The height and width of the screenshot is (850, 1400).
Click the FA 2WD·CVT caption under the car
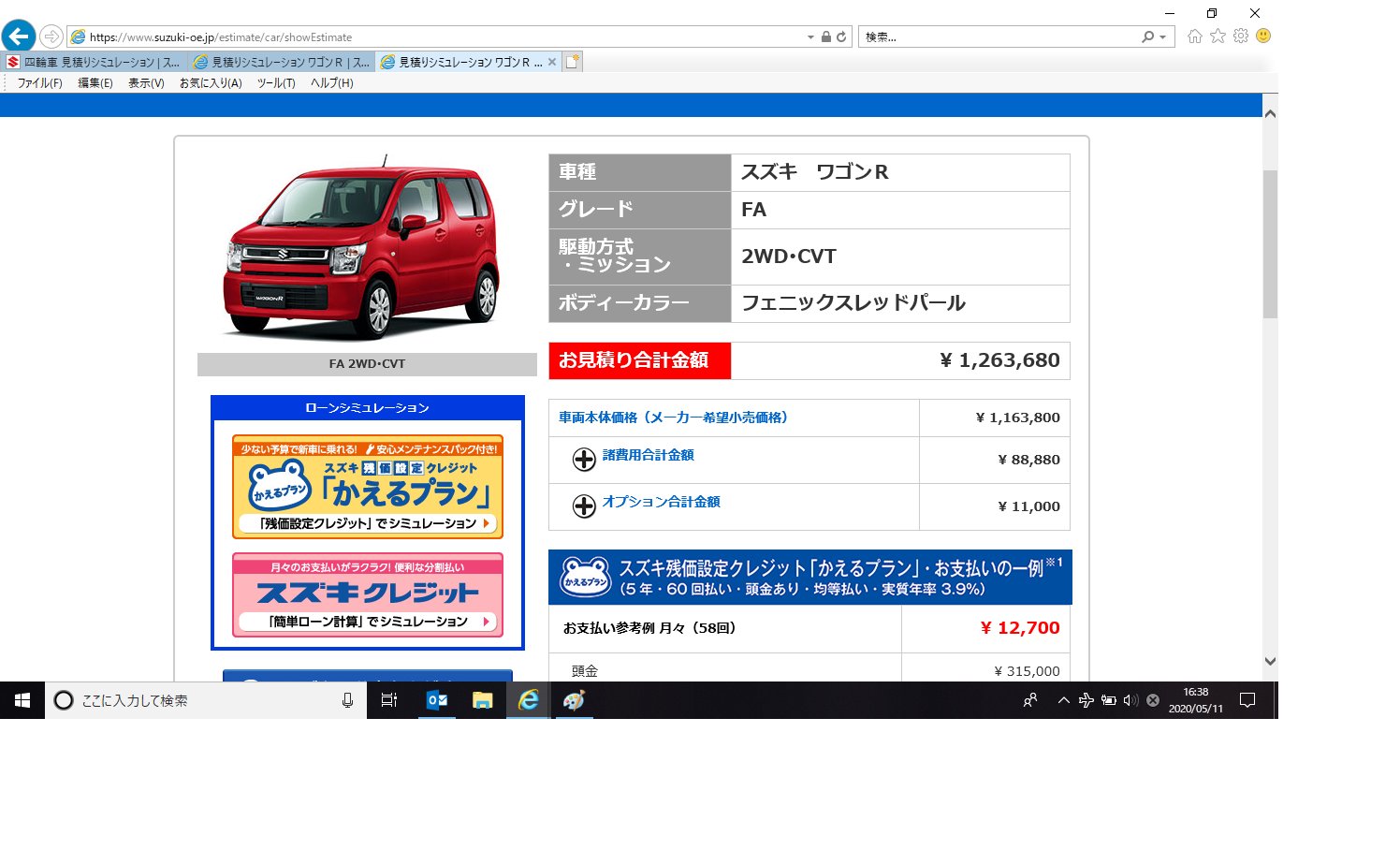coord(367,364)
